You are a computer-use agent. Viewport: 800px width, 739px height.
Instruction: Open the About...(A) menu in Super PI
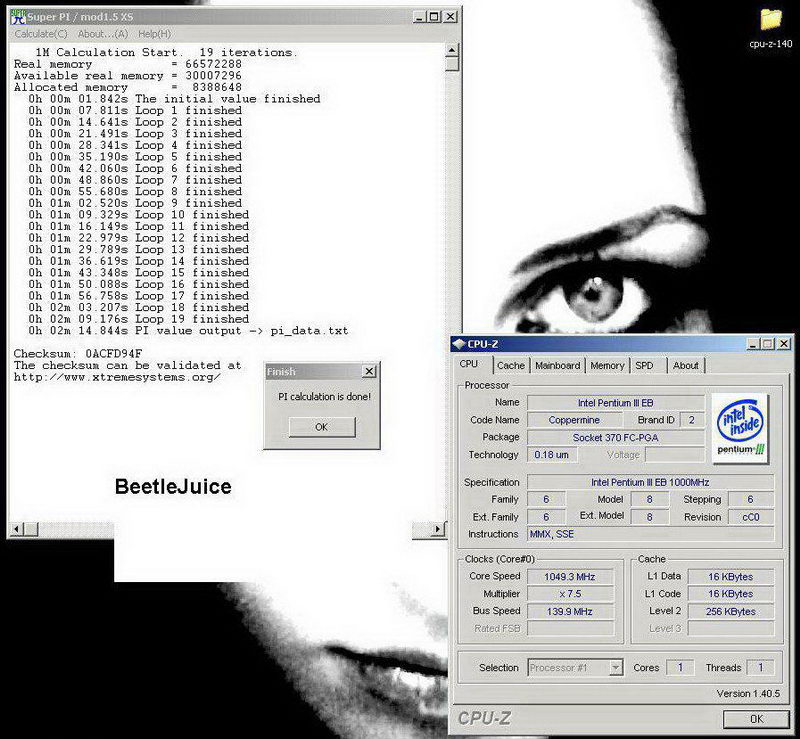tap(104, 34)
